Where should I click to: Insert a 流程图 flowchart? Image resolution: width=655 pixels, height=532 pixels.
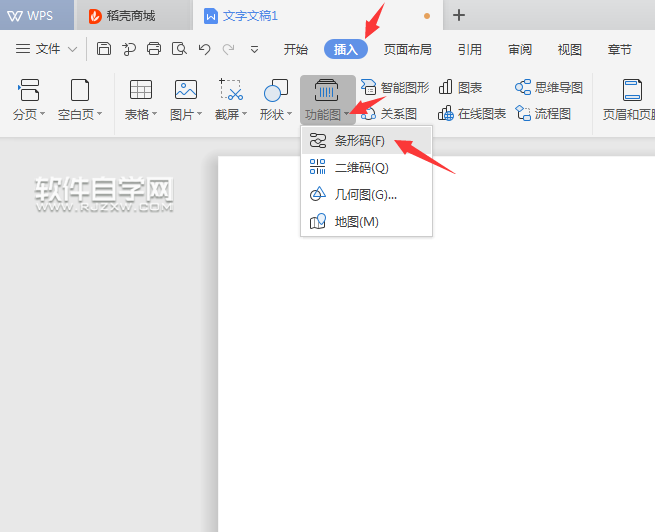click(x=543, y=114)
